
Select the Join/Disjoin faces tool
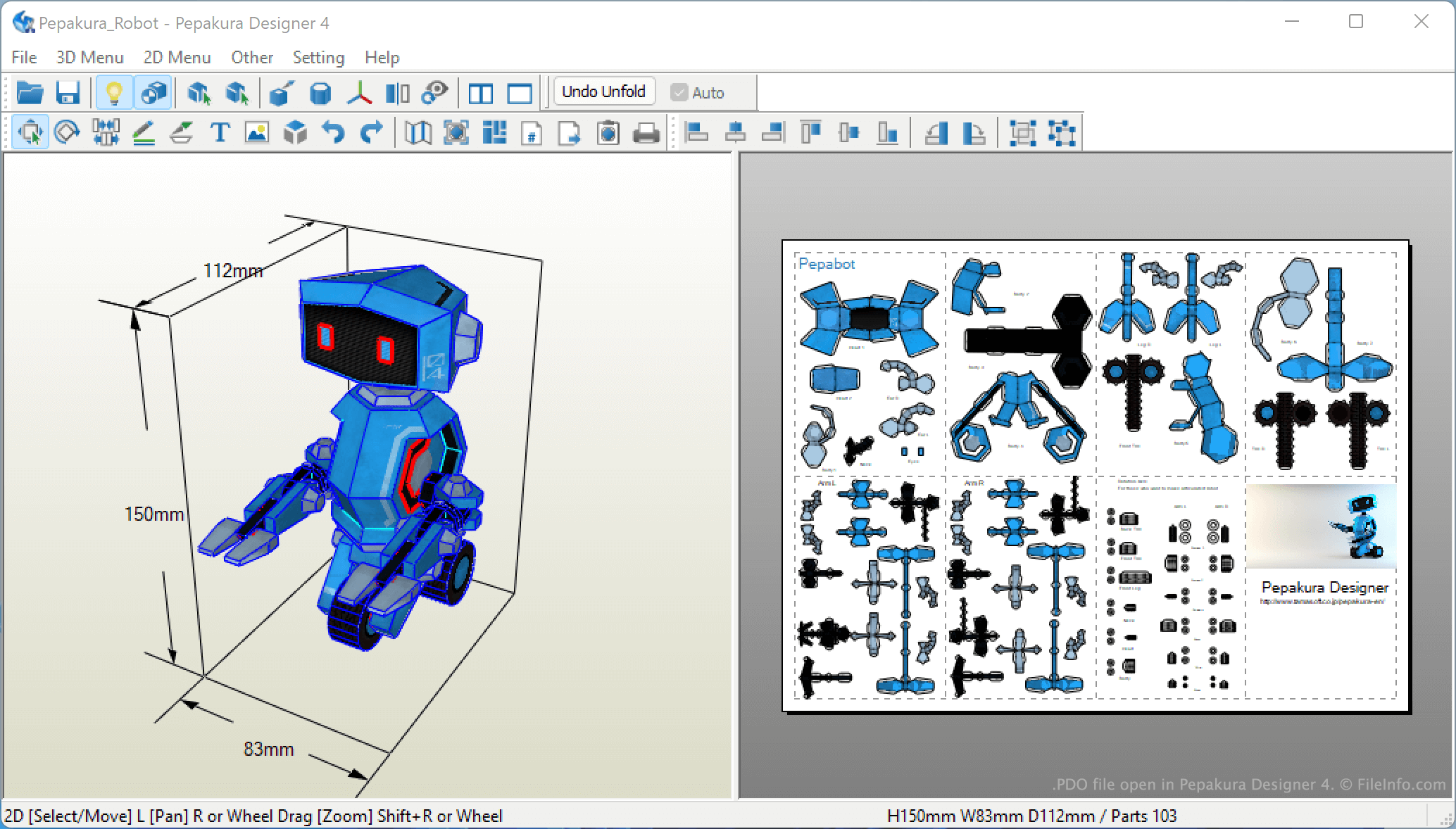pos(106,132)
